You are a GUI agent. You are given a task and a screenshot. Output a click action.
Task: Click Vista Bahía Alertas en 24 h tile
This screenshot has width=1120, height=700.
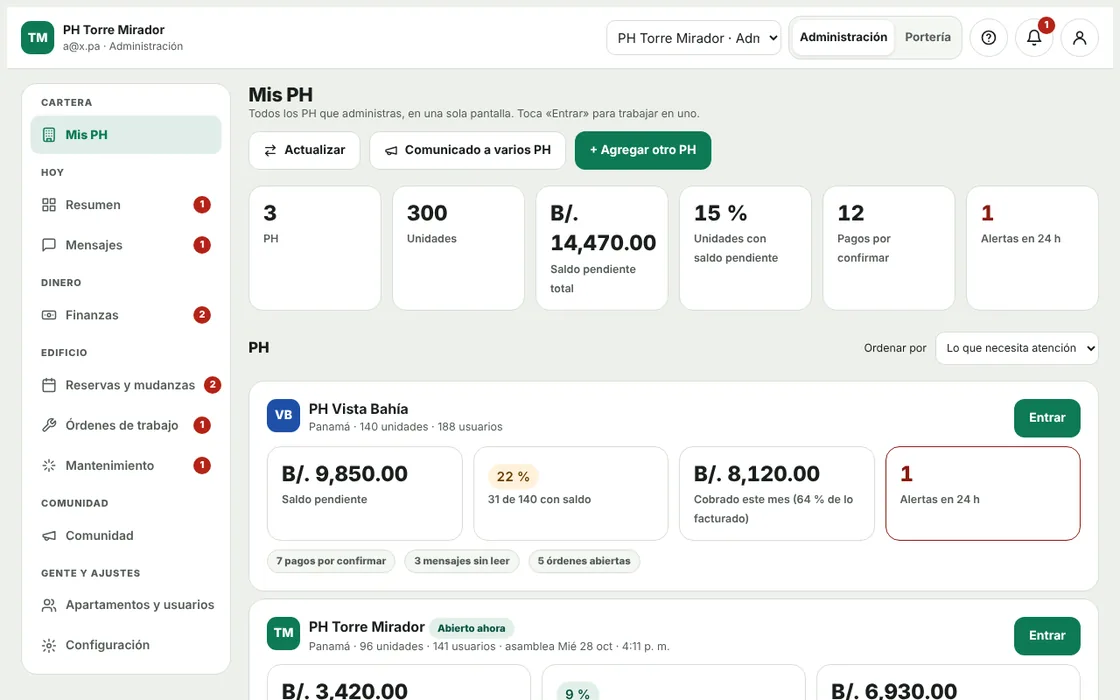click(x=983, y=494)
